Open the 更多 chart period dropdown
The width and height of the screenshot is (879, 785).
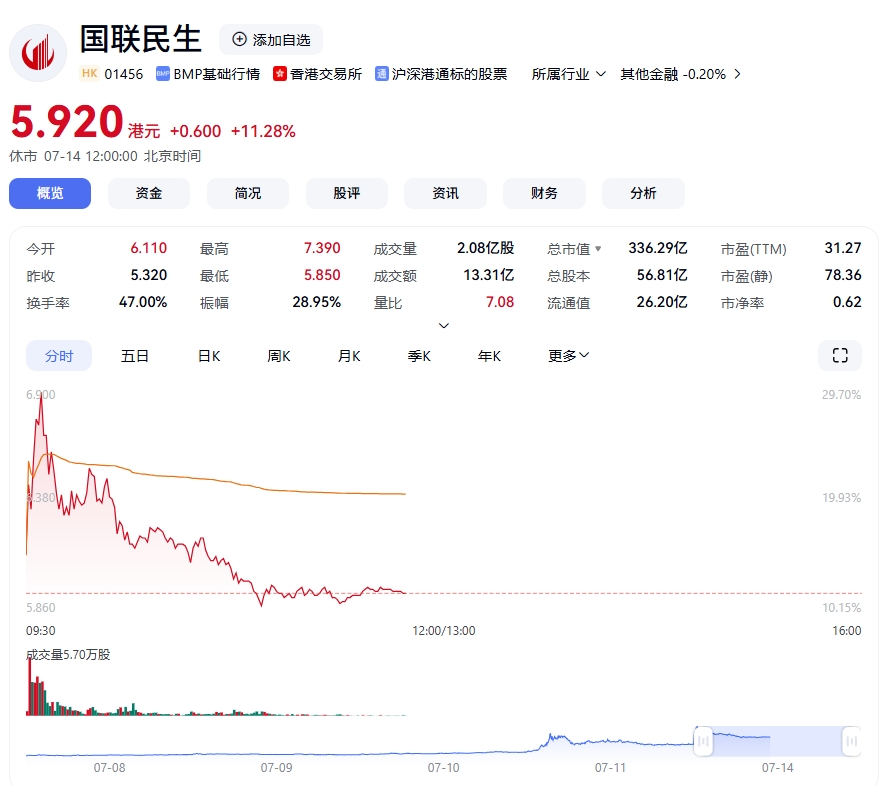pos(568,355)
